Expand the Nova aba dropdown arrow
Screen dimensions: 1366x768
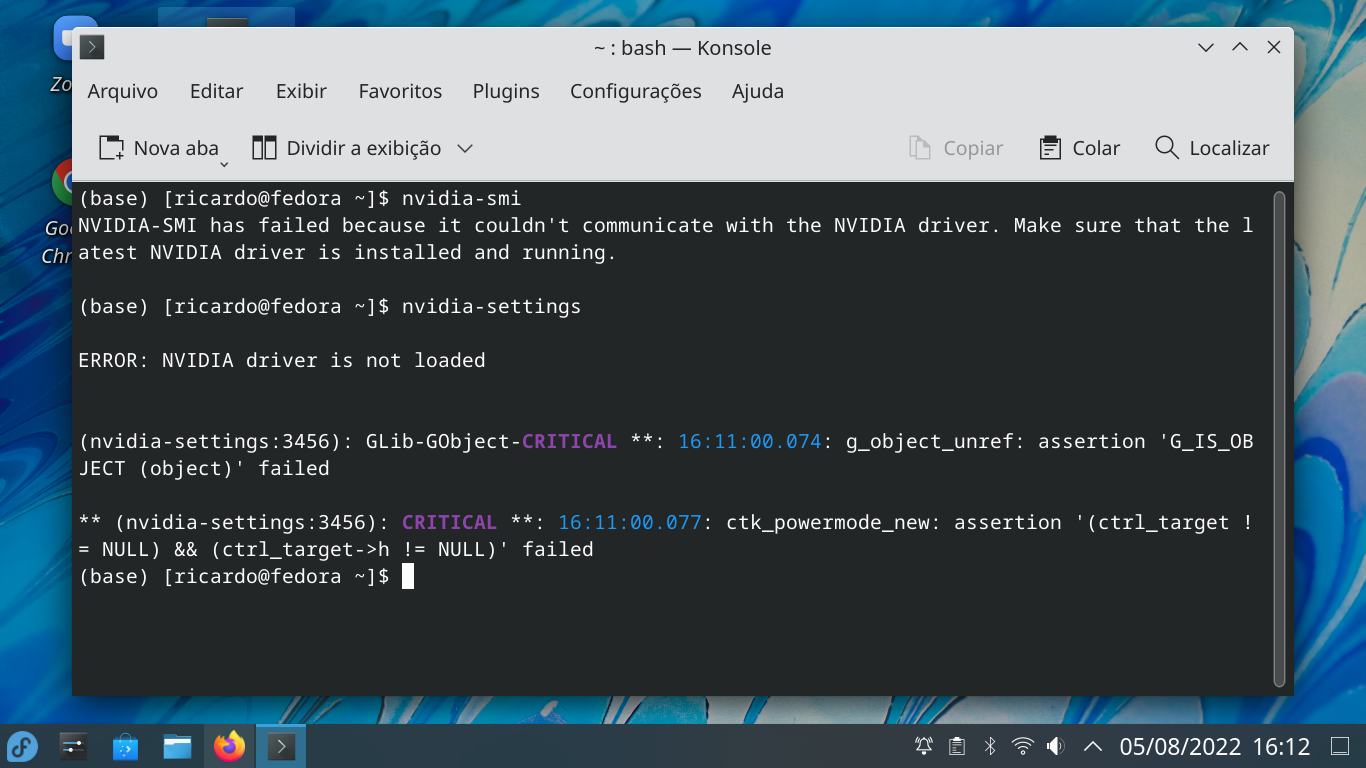tap(224, 163)
